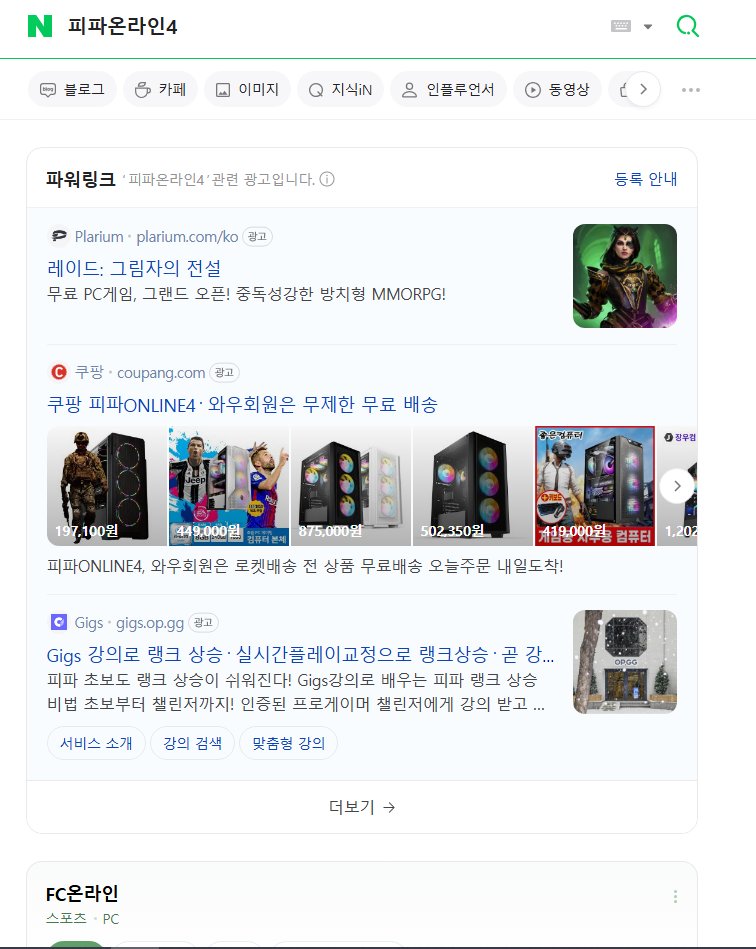The image size is (756, 949).
Task: Click the 파워링크 info circle icon
Action: 327,180
